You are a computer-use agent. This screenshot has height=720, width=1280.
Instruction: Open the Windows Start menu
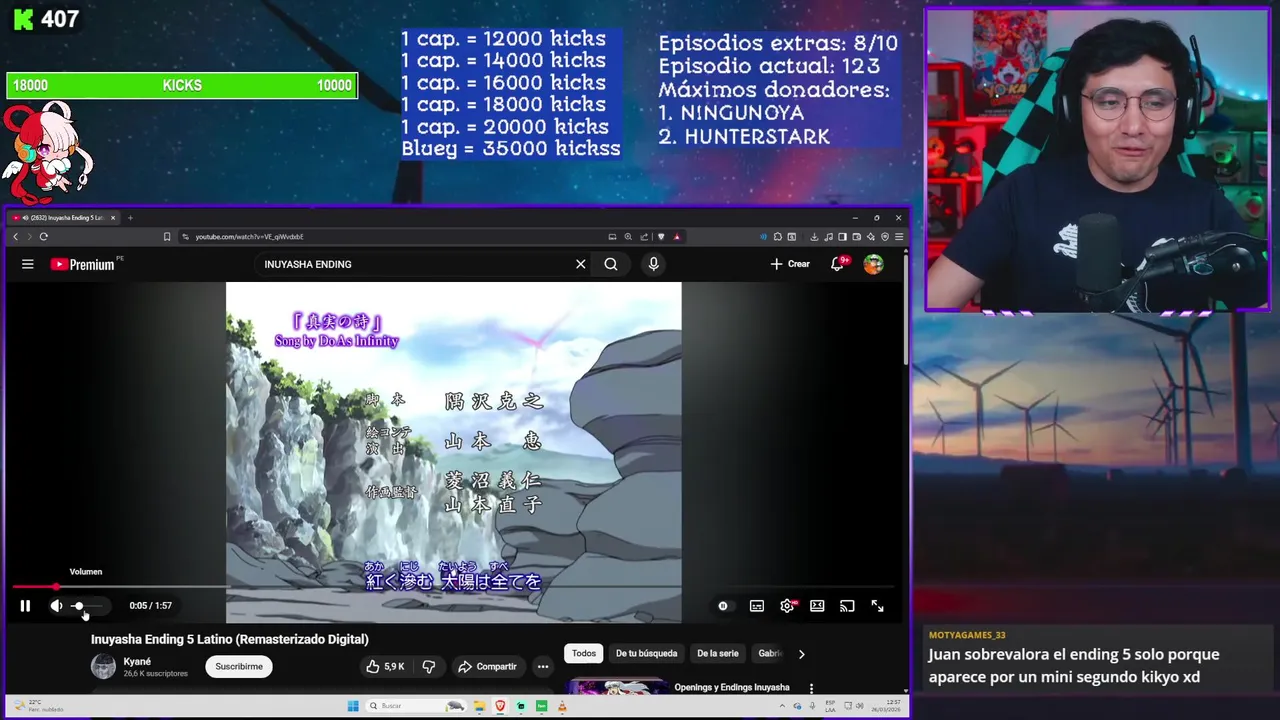click(353, 706)
